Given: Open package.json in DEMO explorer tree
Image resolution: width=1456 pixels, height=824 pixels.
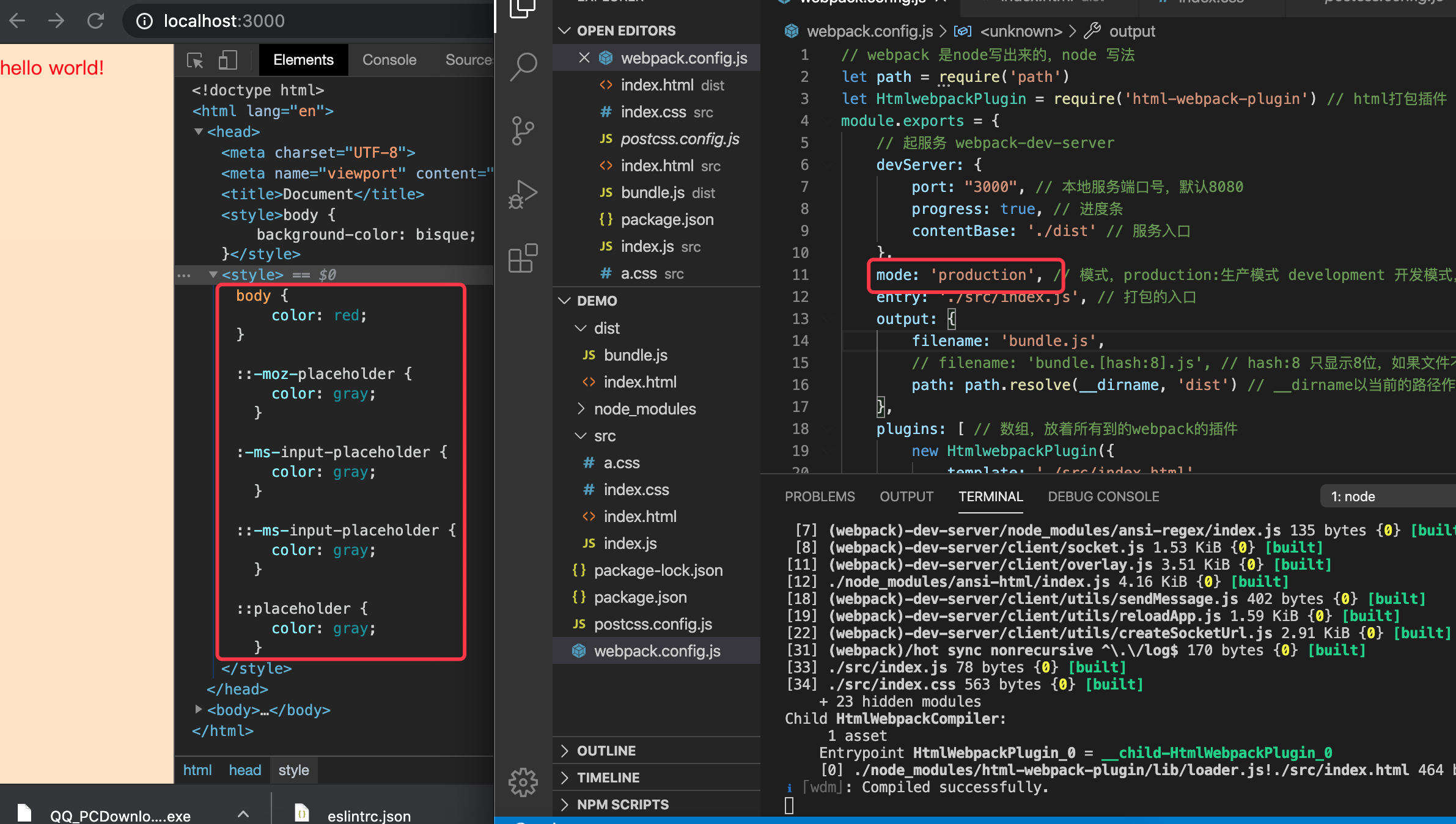Looking at the screenshot, I should point(656,597).
